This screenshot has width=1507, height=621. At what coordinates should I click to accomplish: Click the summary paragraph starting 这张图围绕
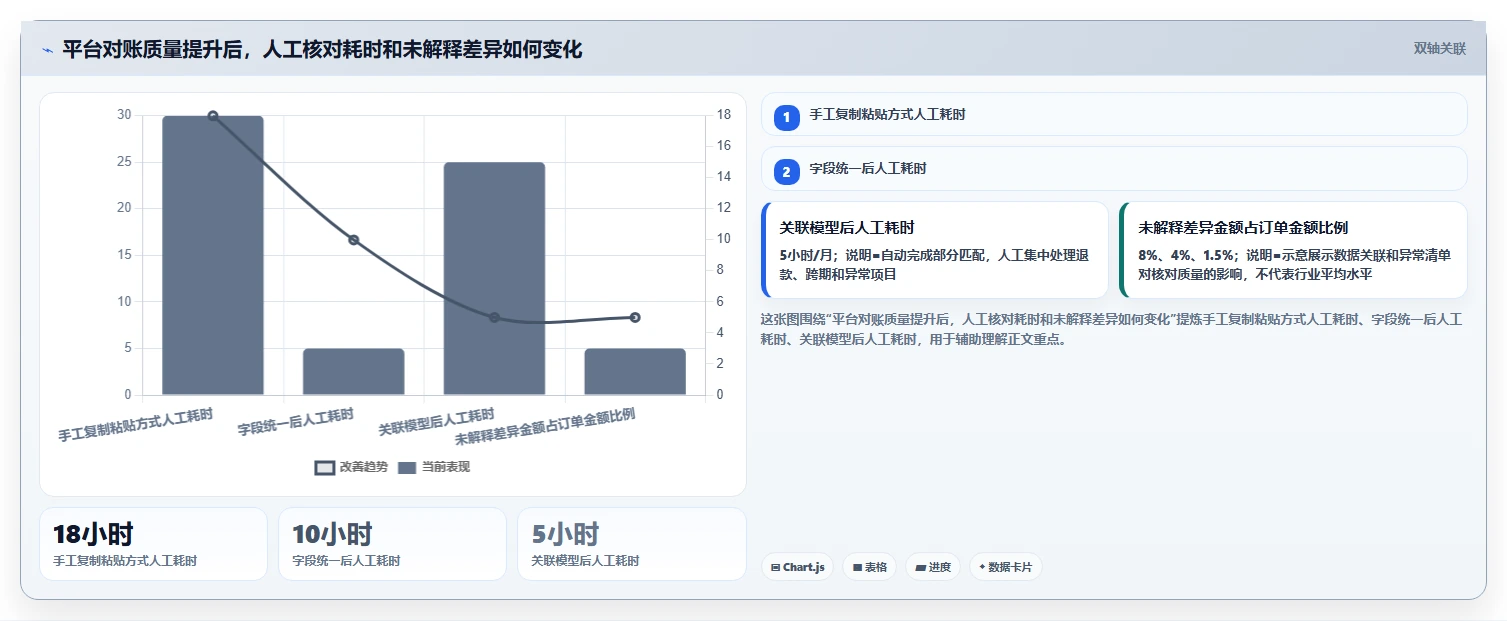pyautogui.click(x=1112, y=329)
